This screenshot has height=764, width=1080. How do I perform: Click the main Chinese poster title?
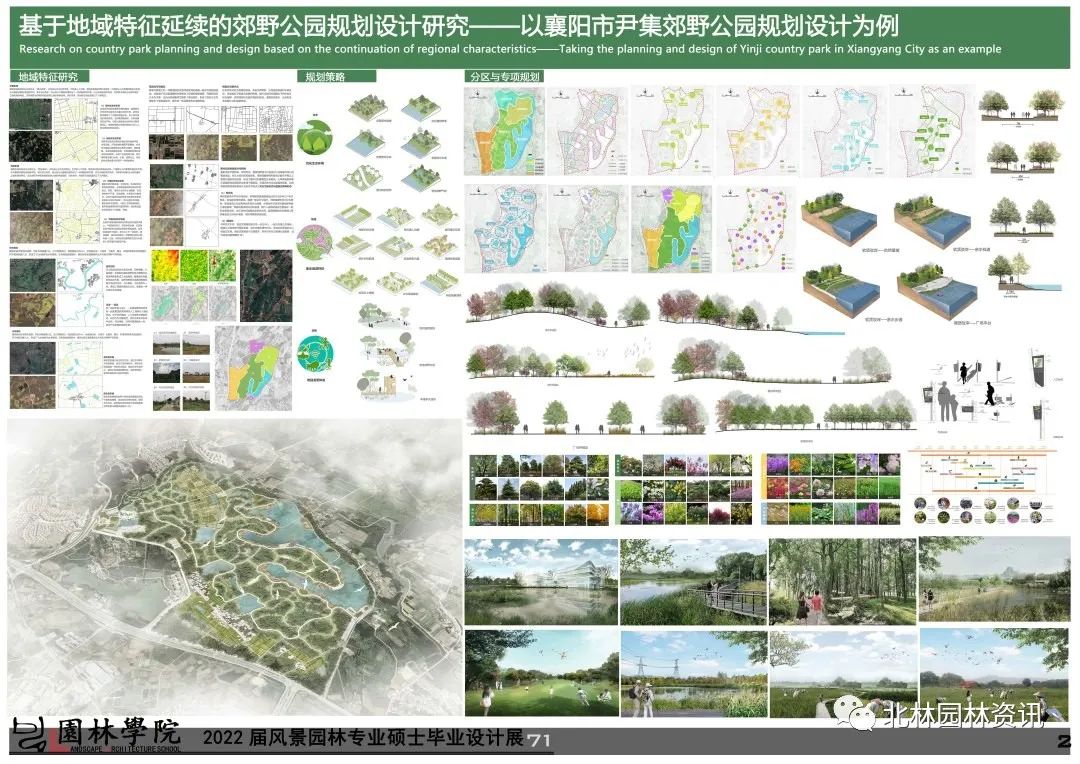[x=458, y=26]
